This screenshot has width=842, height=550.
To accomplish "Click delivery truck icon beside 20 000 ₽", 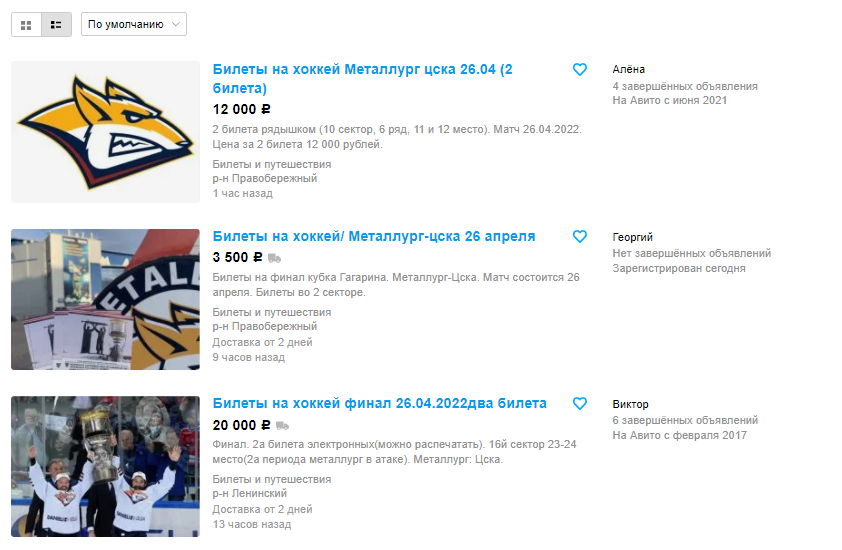I will [x=282, y=426].
